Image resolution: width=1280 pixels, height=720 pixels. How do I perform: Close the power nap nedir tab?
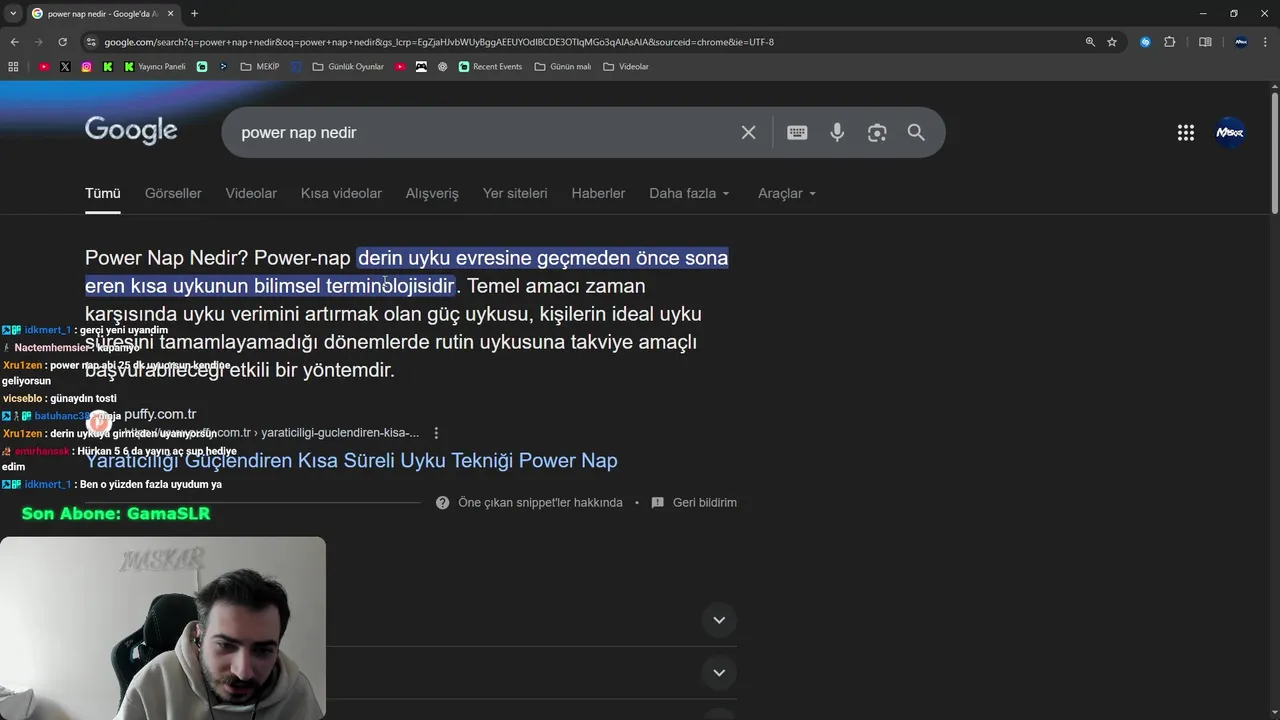point(168,13)
